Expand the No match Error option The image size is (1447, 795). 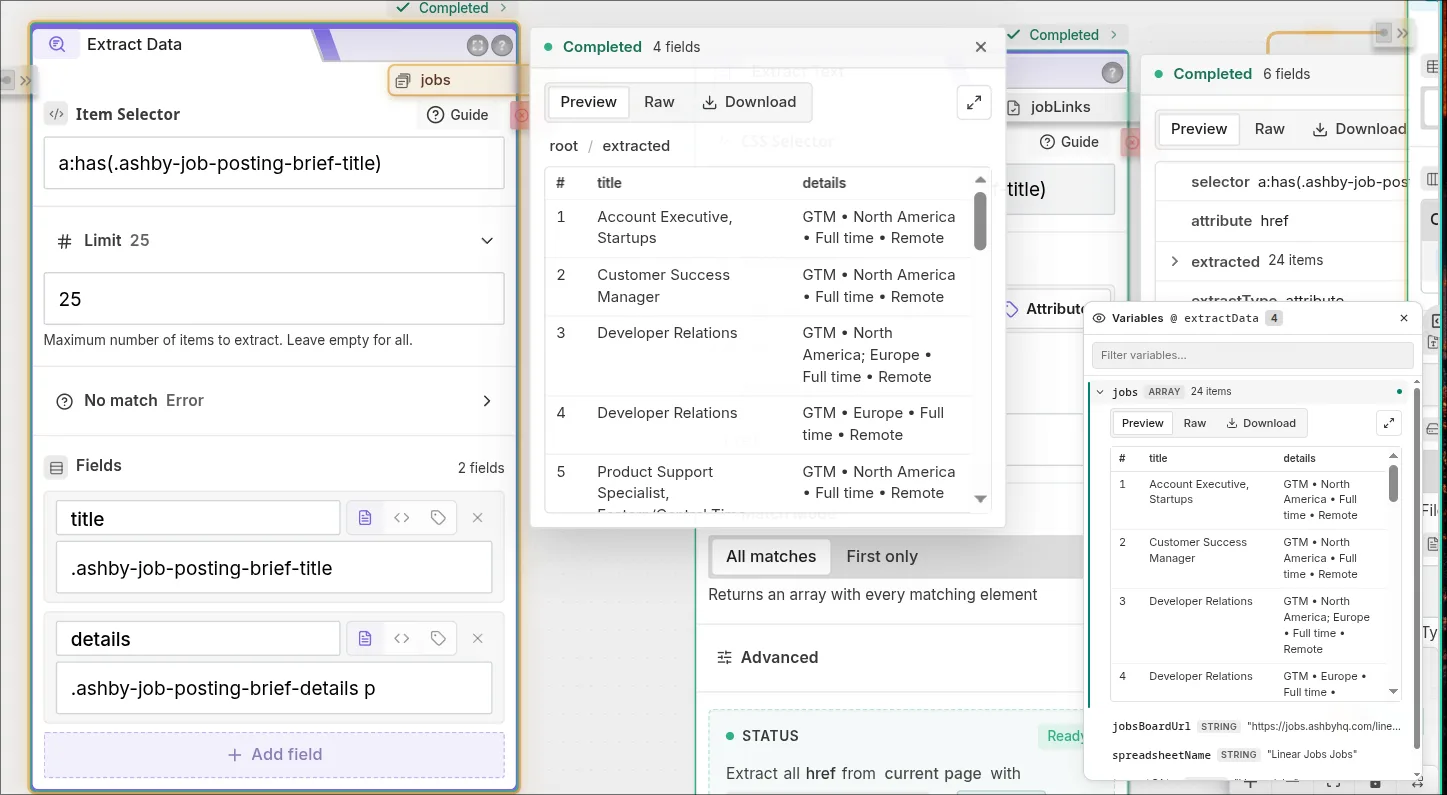[x=487, y=400]
